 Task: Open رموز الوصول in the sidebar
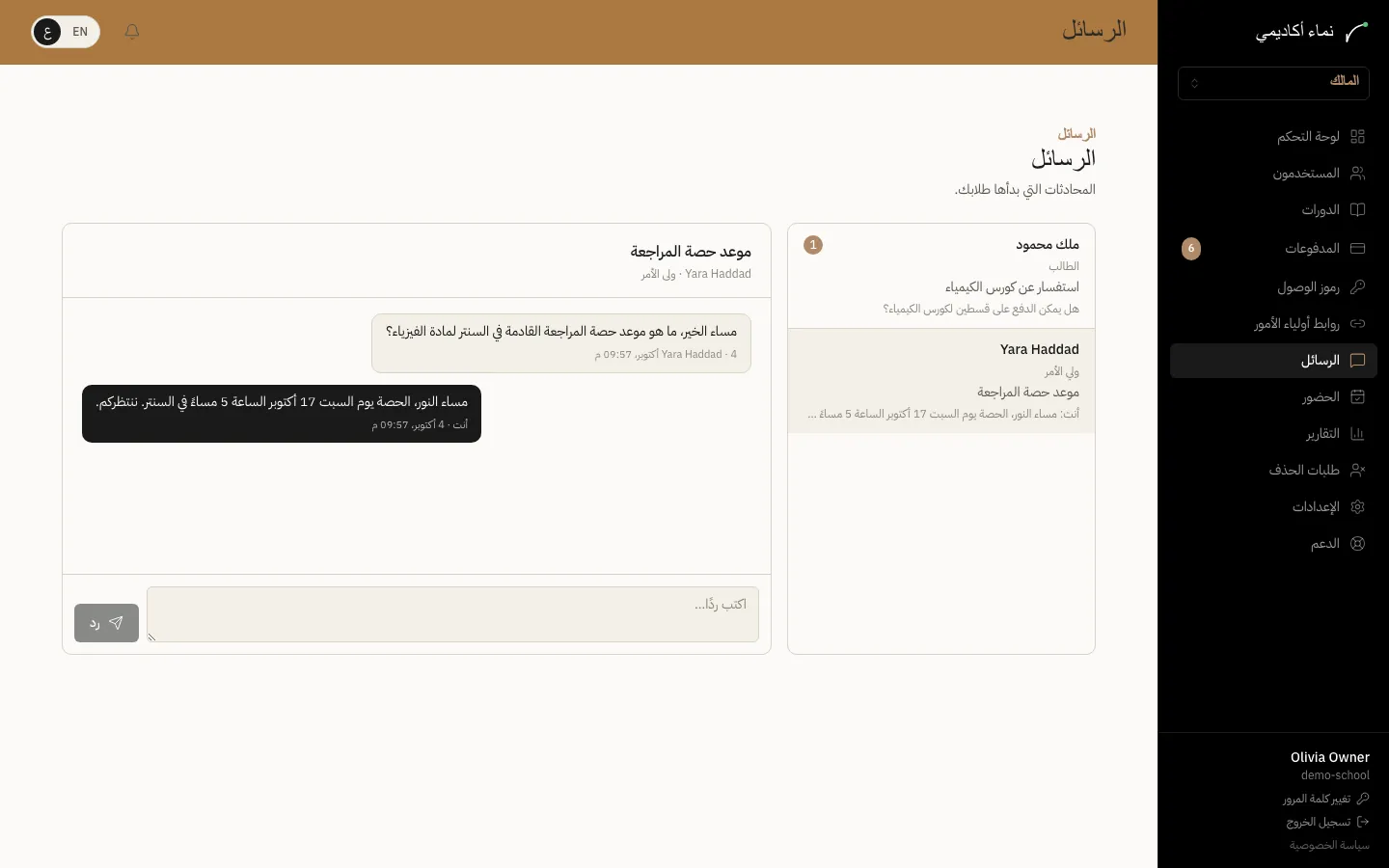[x=1273, y=287]
